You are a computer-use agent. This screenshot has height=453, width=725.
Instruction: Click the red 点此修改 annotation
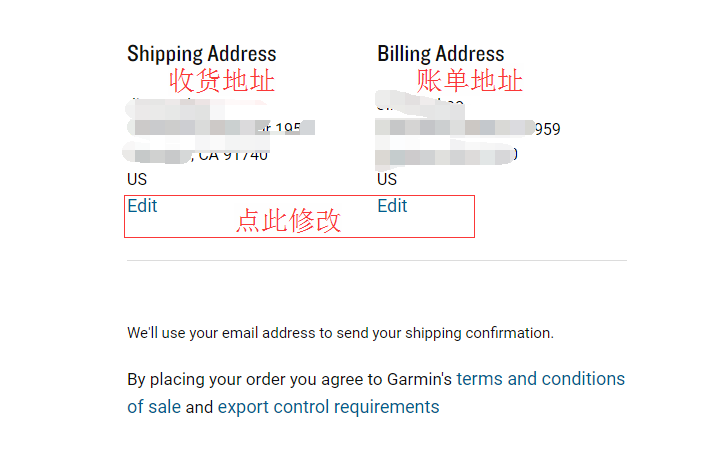coord(288,221)
